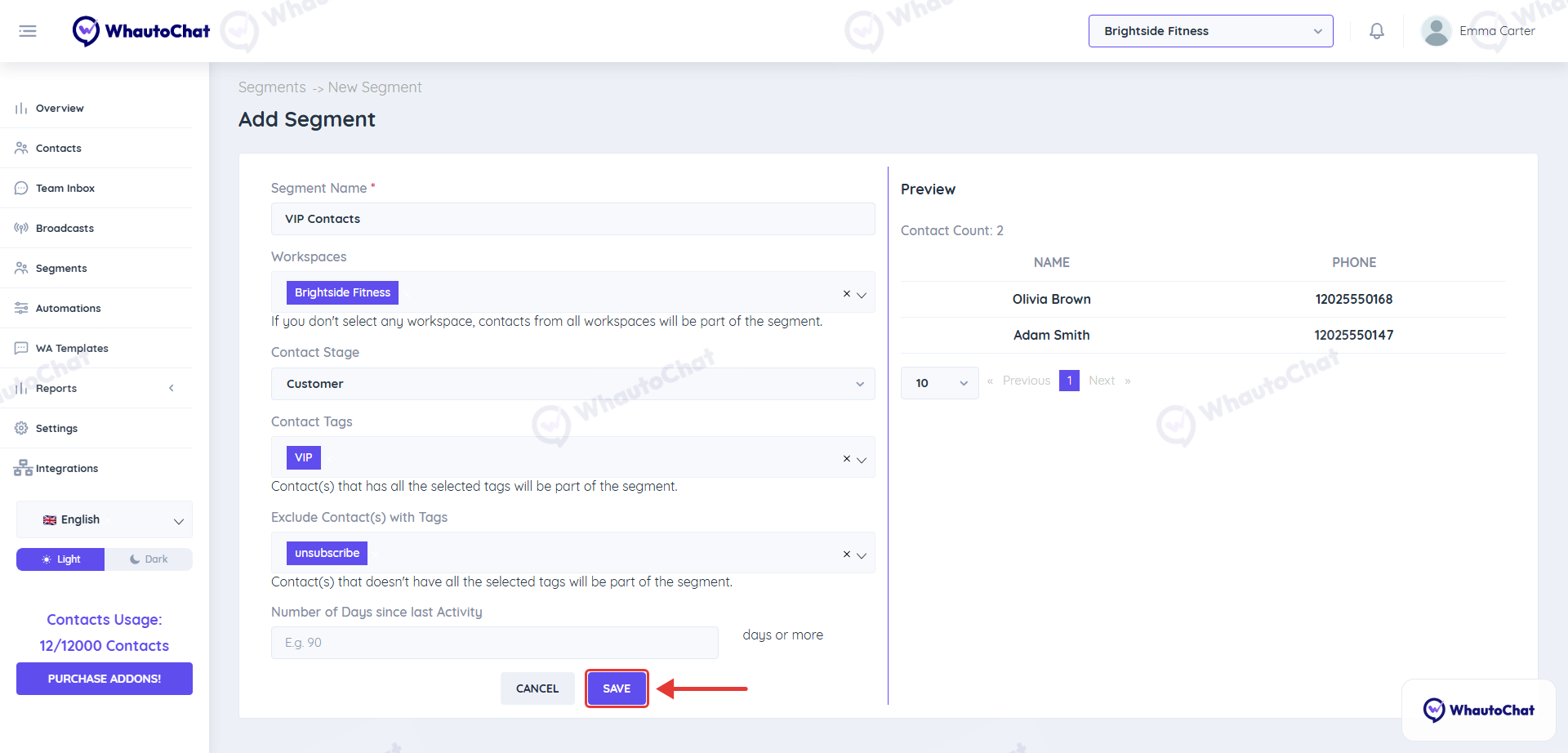Click the VIP tag chip
This screenshot has height=753, width=1568.
pyautogui.click(x=304, y=457)
